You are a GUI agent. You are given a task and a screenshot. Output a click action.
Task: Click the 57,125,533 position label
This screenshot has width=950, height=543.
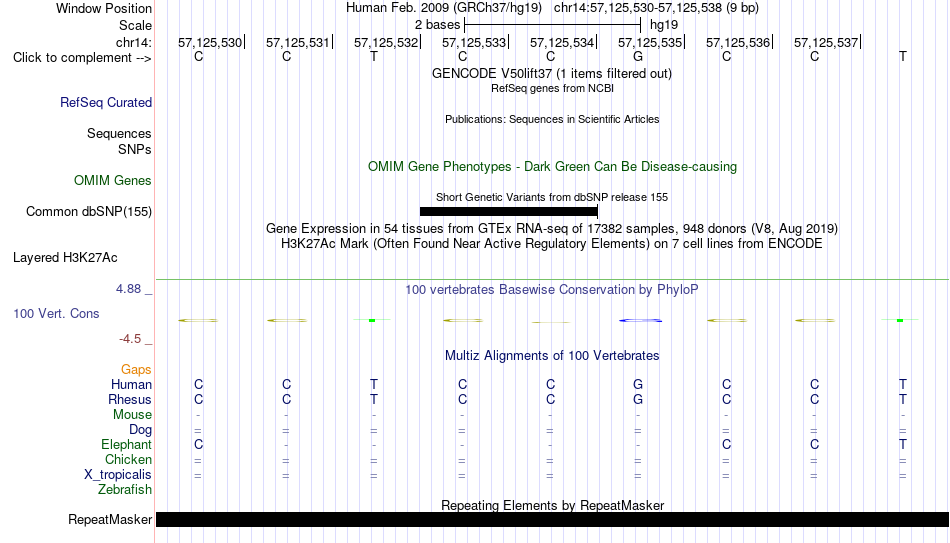point(474,42)
